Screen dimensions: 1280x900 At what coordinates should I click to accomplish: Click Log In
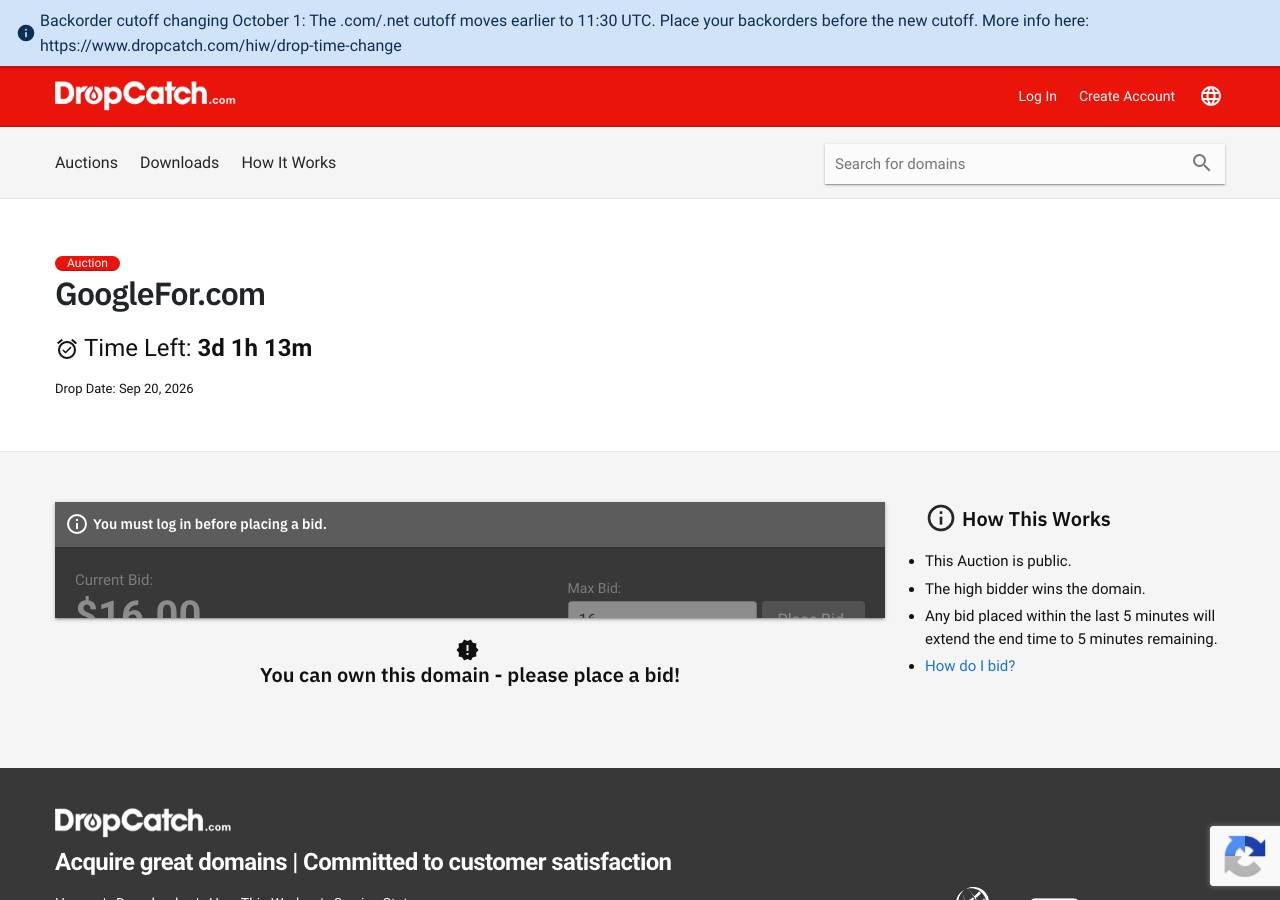tap(1037, 96)
